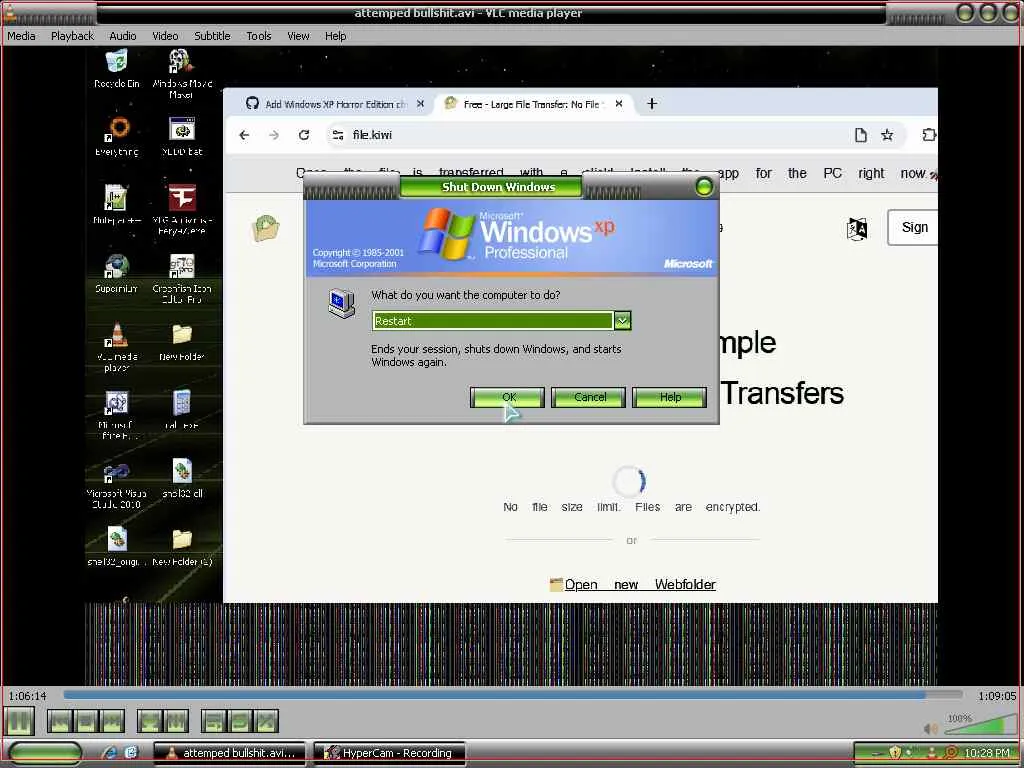Click the VLC seek progress bar

pyautogui.click(x=513, y=695)
